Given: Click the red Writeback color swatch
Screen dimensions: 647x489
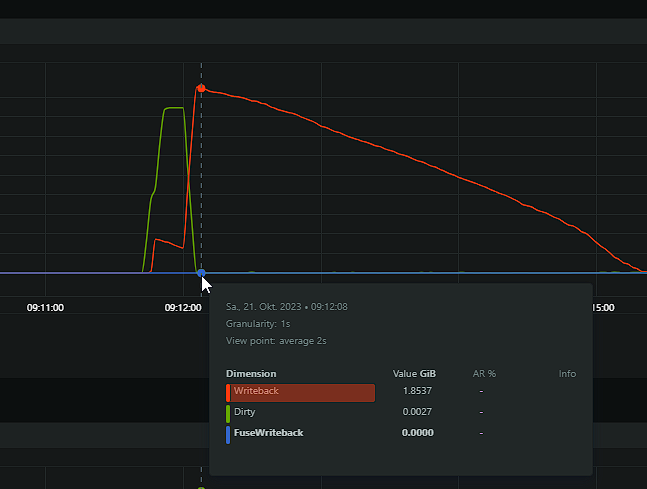Looking at the screenshot, I should tap(228, 393).
